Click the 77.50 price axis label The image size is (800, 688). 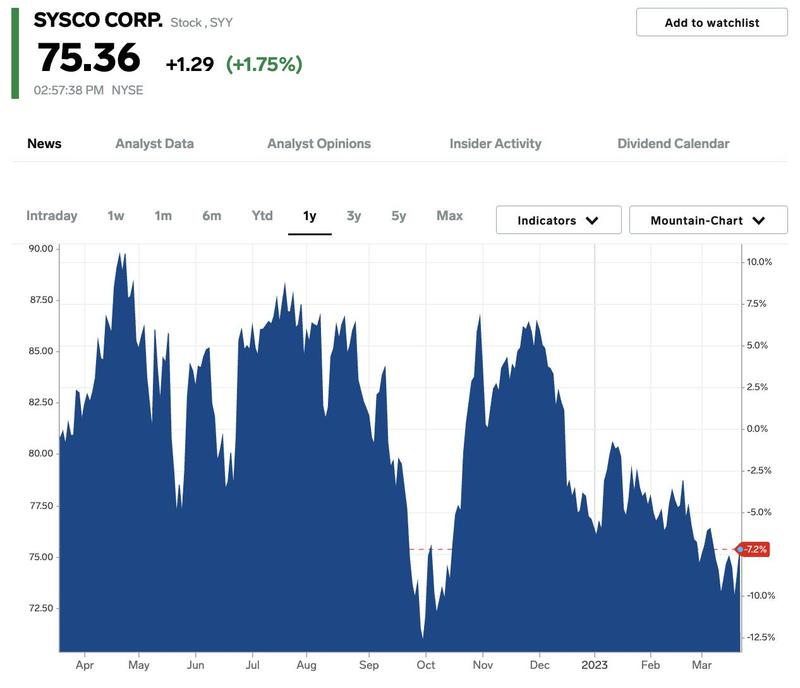tap(41, 506)
